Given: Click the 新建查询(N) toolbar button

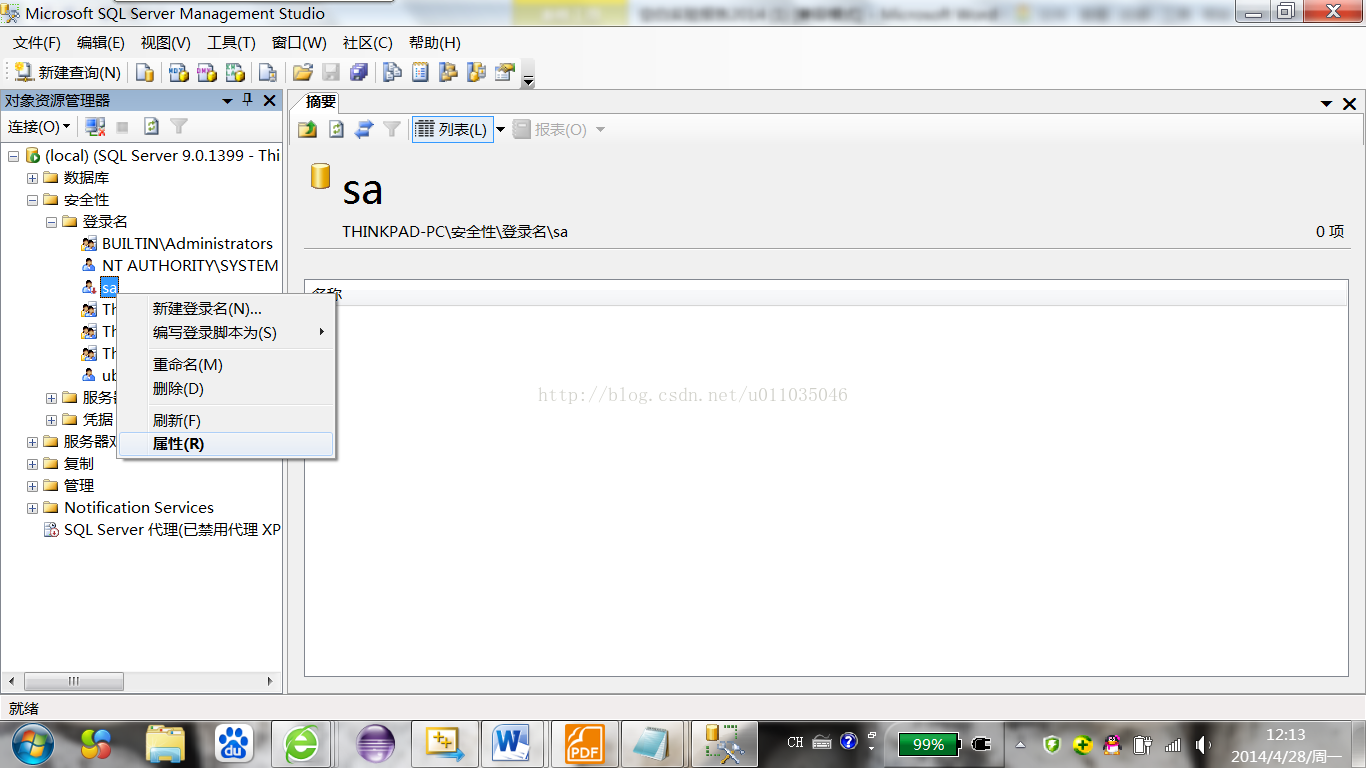Looking at the screenshot, I should pyautogui.click(x=67, y=72).
